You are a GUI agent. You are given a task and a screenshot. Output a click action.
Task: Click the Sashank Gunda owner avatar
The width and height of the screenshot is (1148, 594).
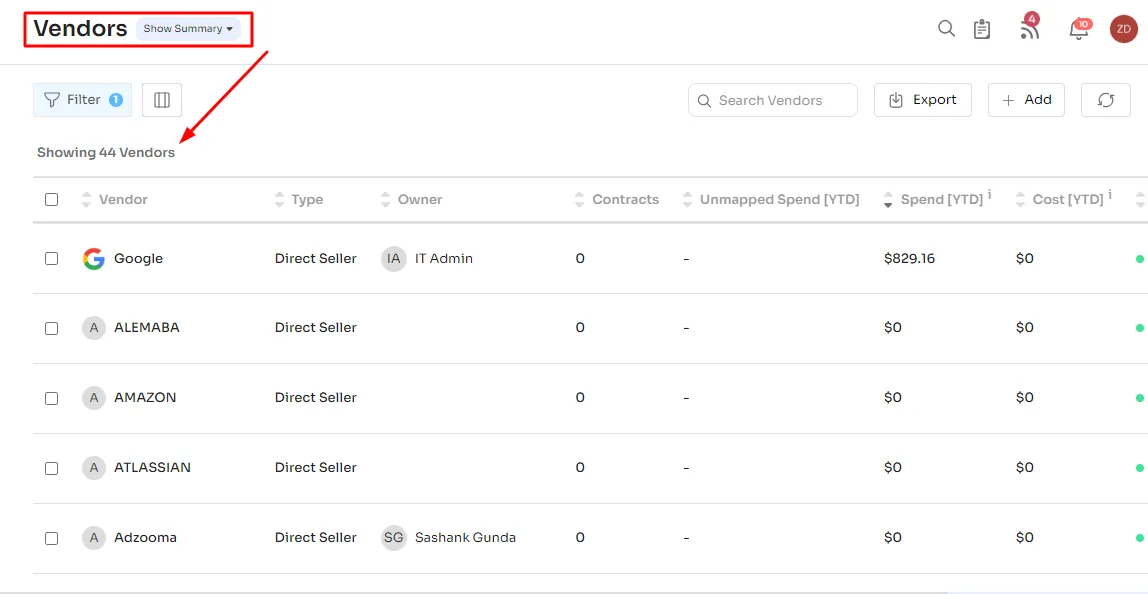click(394, 538)
